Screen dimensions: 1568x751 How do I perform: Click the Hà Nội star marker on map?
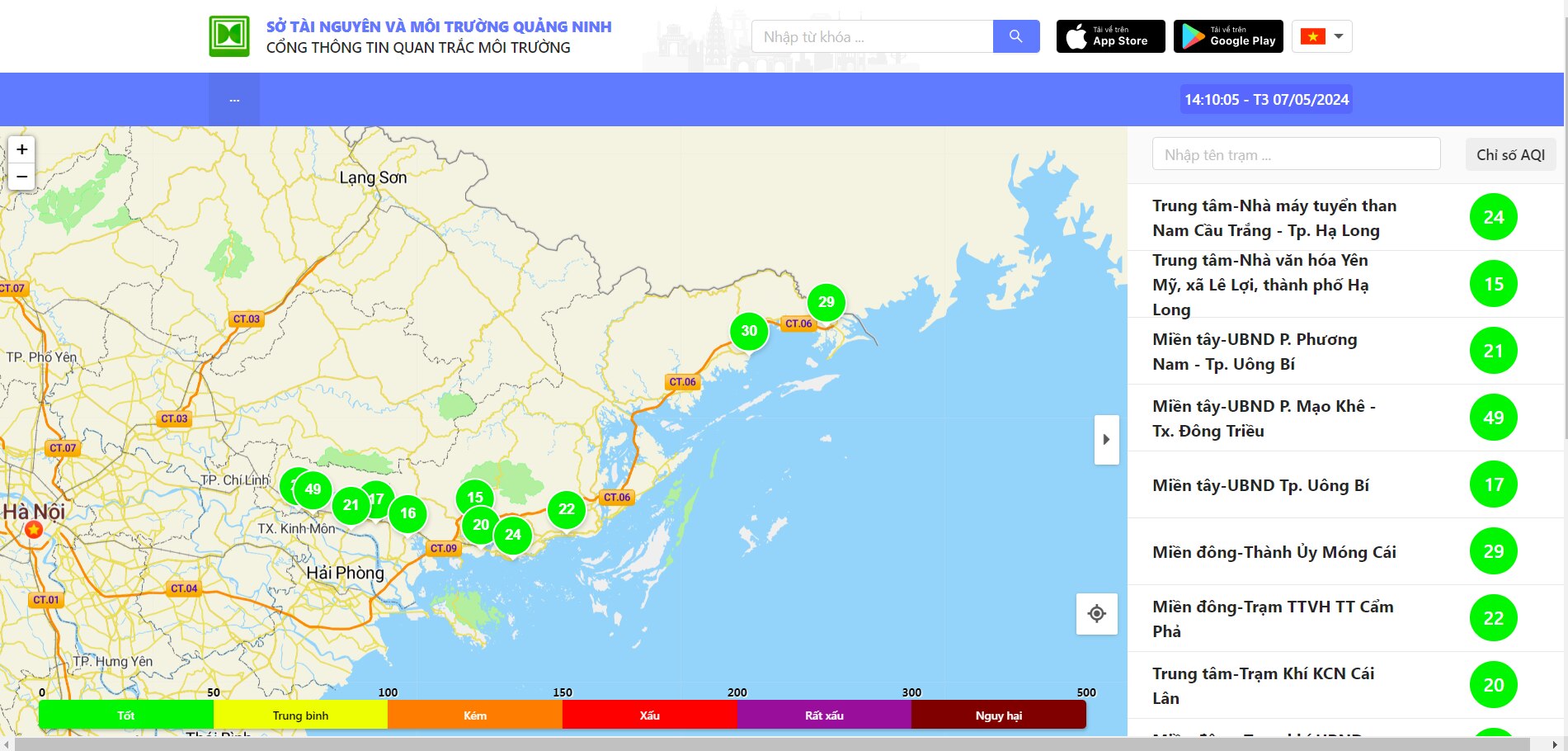pyautogui.click(x=34, y=529)
